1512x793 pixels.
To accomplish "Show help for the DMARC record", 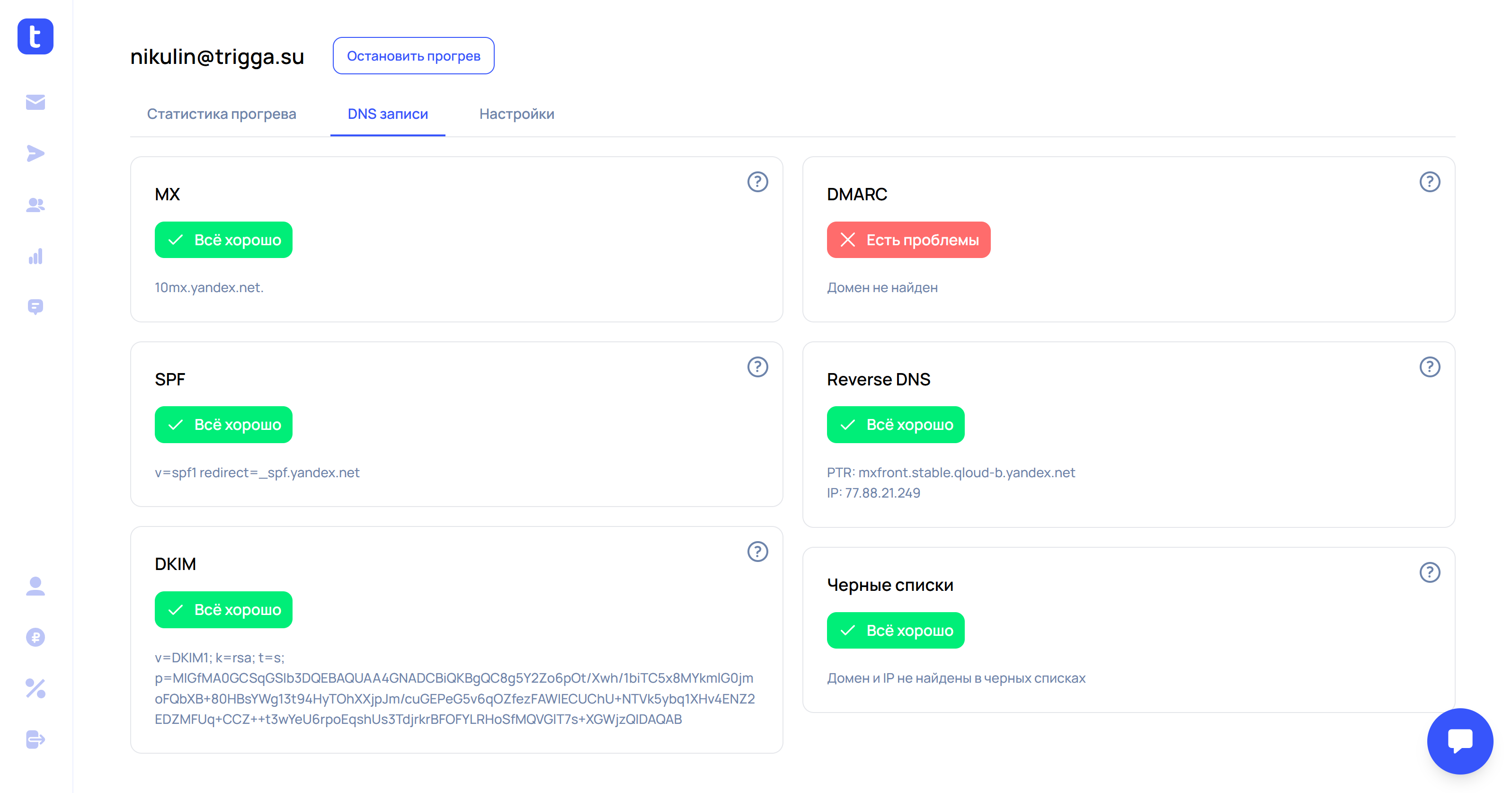I will point(1429,182).
